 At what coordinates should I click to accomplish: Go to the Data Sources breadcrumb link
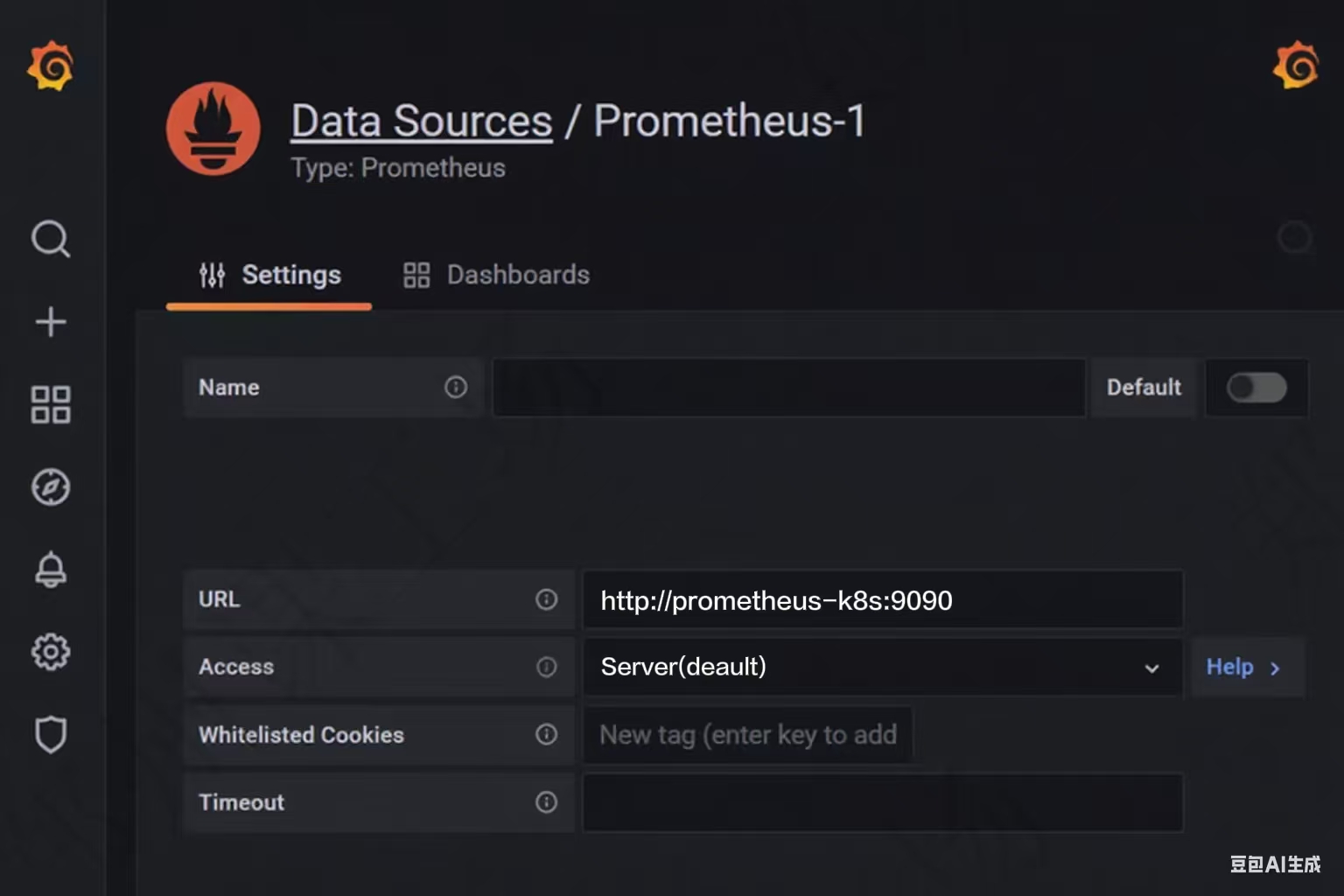tap(422, 121)
